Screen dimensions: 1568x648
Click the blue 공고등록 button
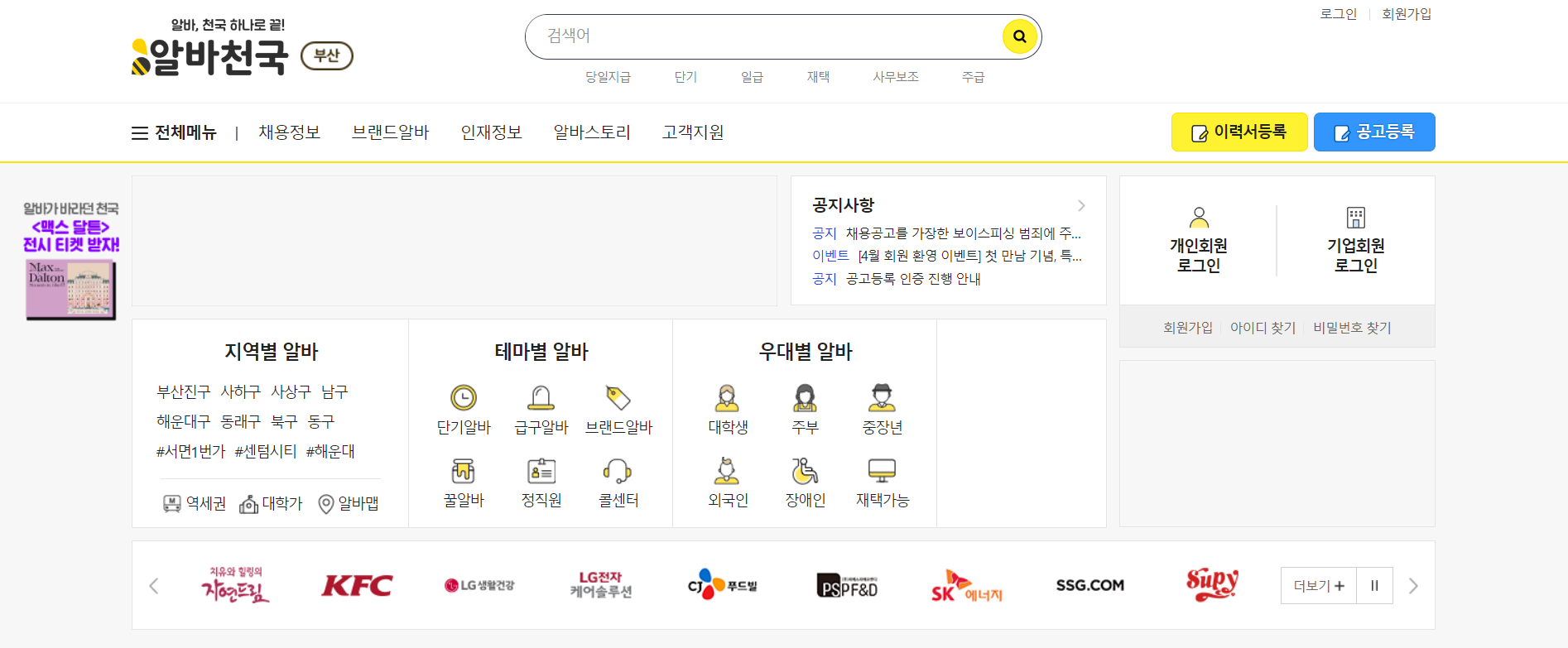[1373, 132]
